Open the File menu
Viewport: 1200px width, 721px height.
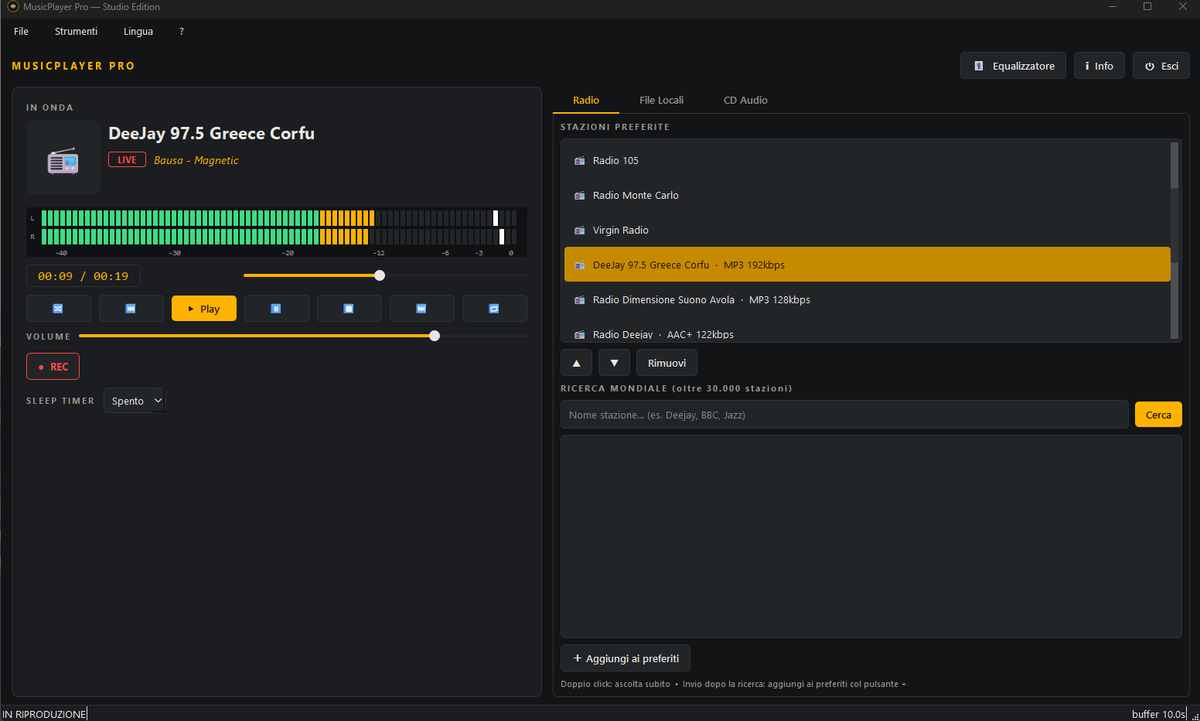[x=21, y=31]
